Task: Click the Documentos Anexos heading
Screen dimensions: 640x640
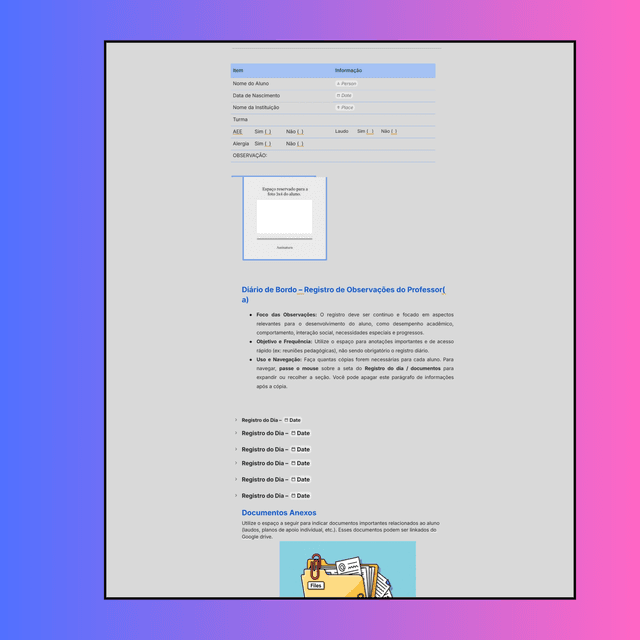Action: (x=278, y=513)
